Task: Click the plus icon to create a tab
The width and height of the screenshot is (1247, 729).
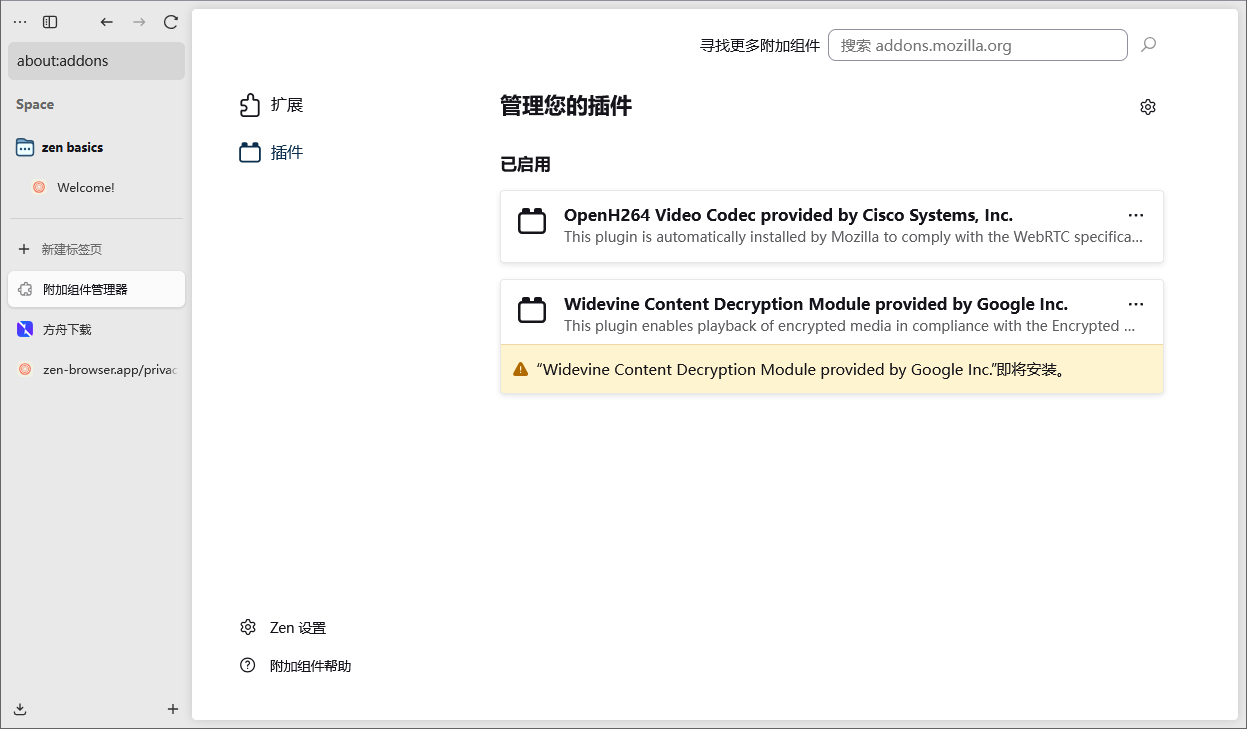Action: 172,708
